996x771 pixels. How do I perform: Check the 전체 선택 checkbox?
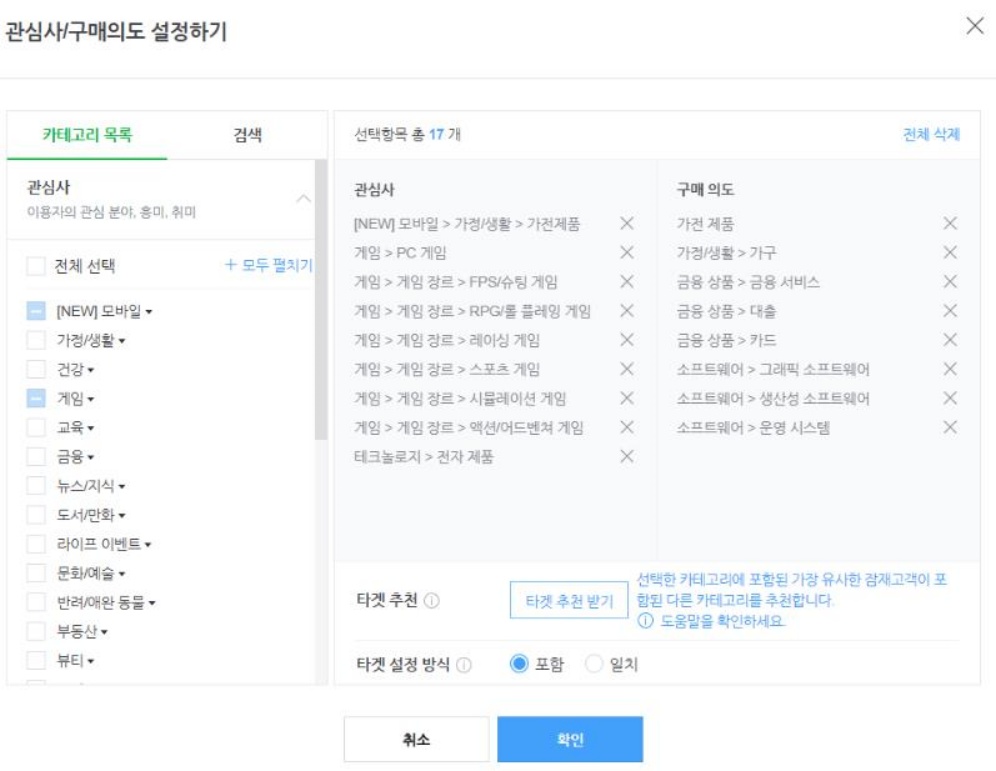[x=36, y=266]
